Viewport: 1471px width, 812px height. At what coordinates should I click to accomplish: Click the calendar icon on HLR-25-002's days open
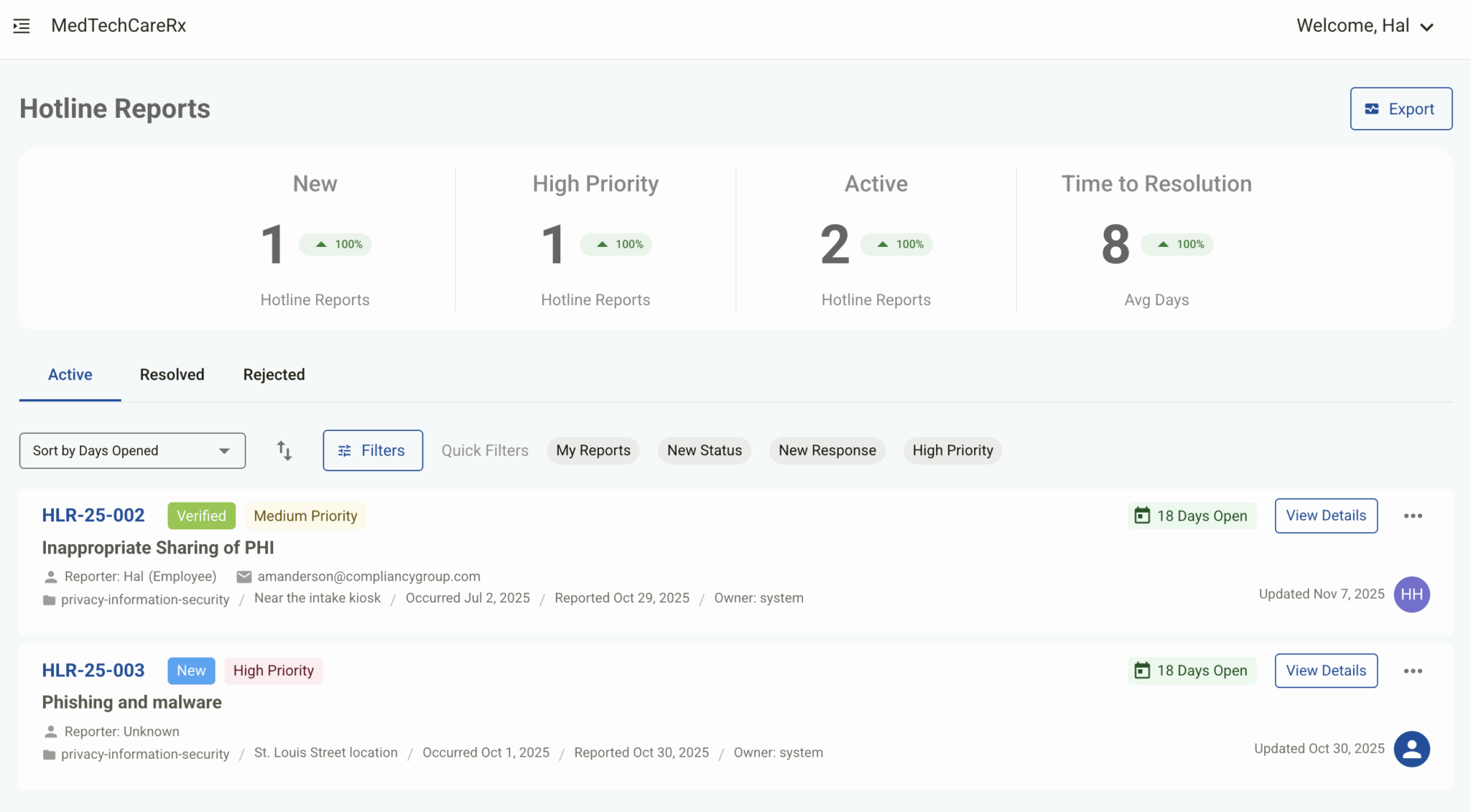pos(1143,515)
